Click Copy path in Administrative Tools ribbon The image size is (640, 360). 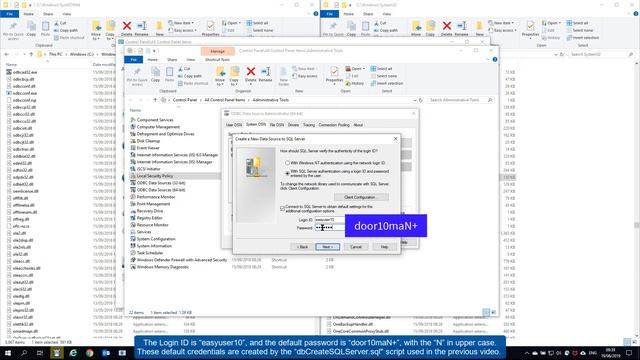coord(190,76)
